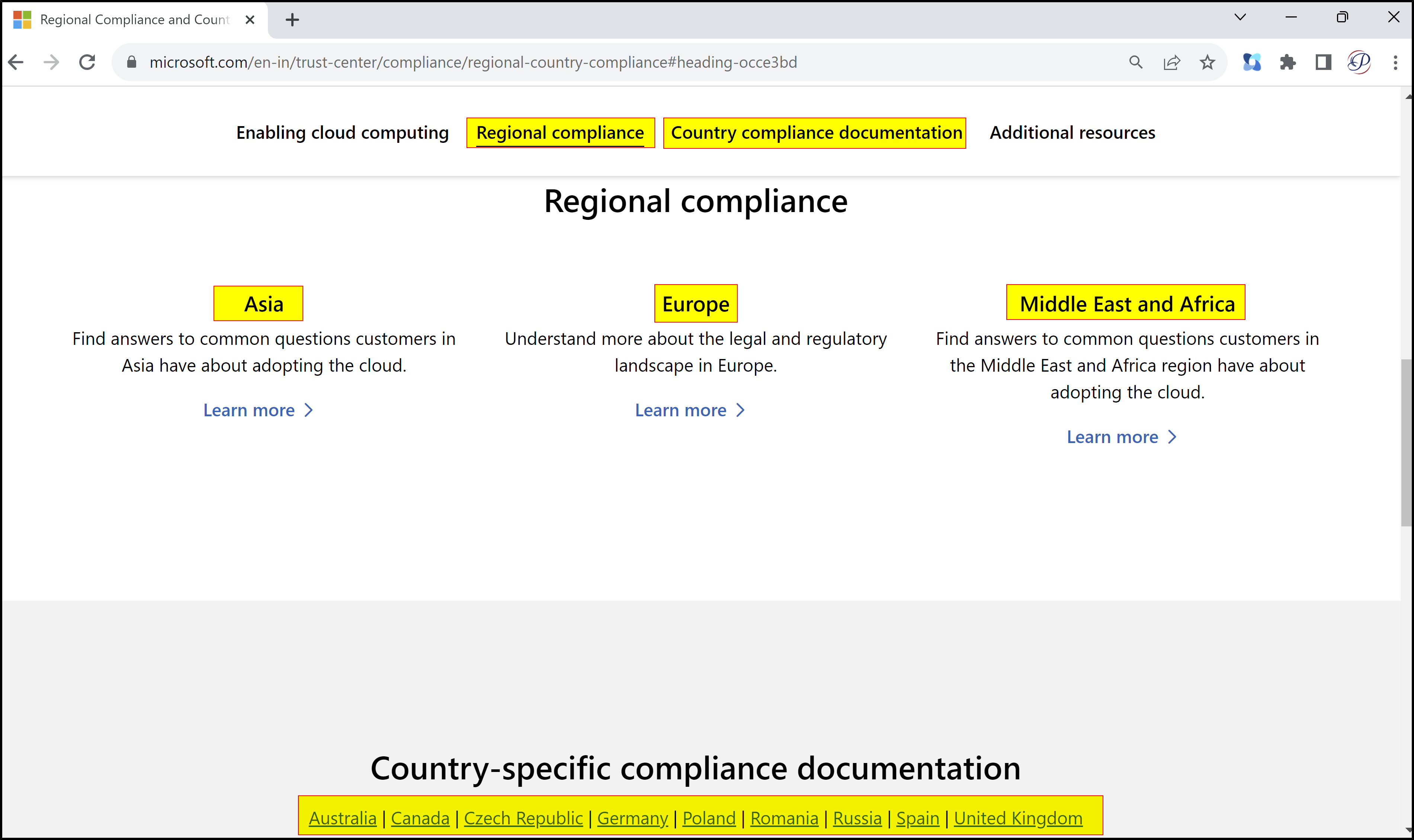Open the tab search dropdown chevron
Viewport: 1414px width, 840px height.
click(1240, 17)
